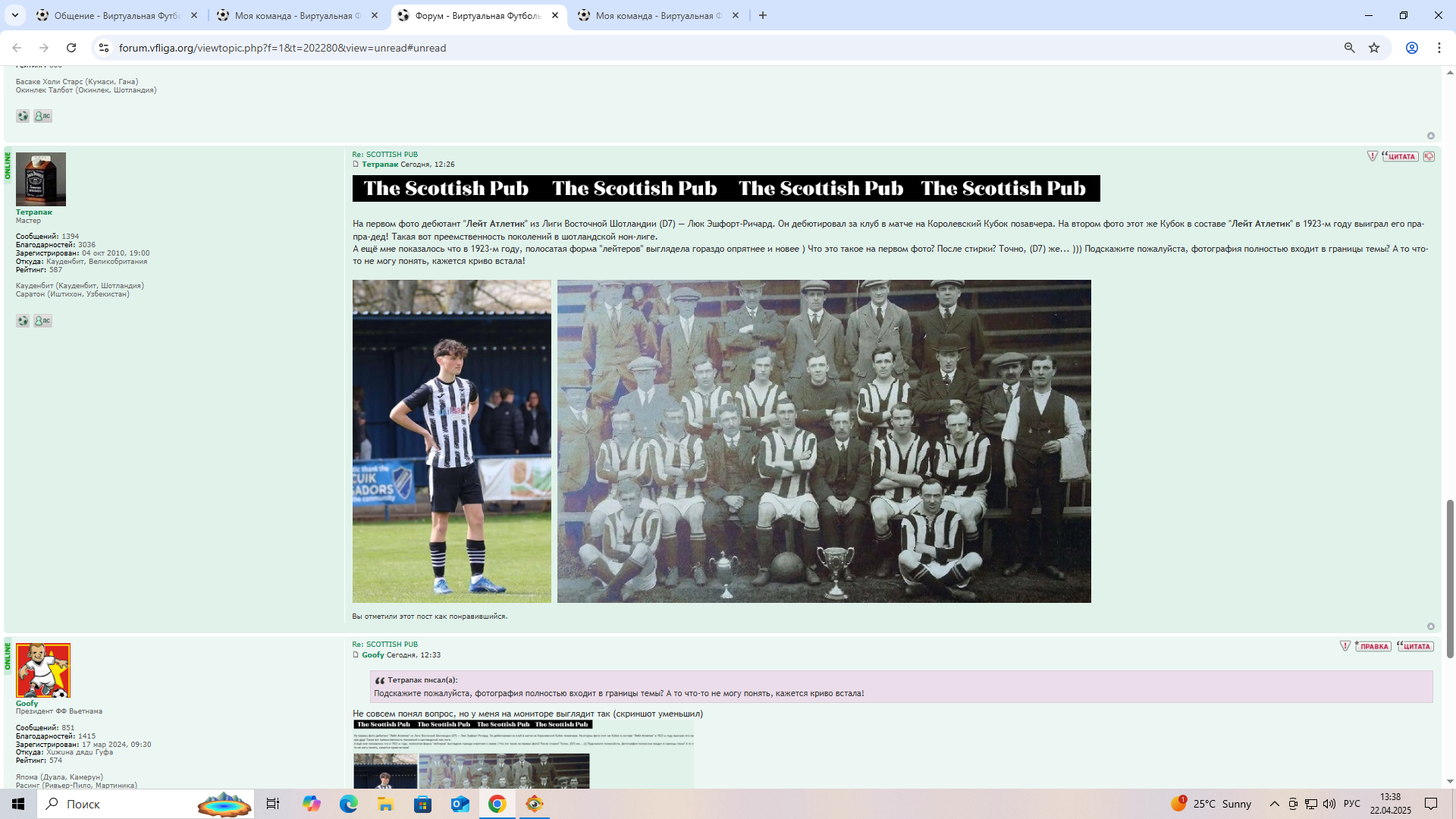1456x819 pixels.
Task: Reload the forum page
Action: coord(71,48)
